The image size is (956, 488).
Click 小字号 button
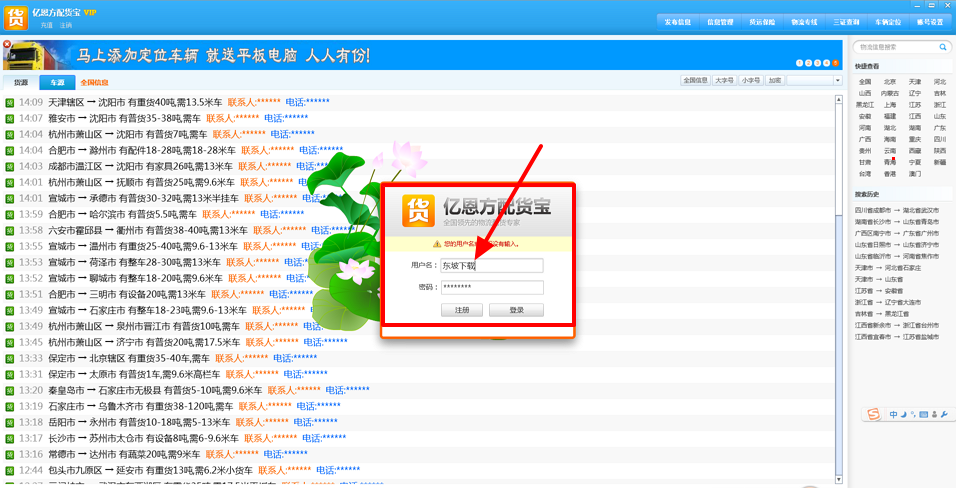751,81
